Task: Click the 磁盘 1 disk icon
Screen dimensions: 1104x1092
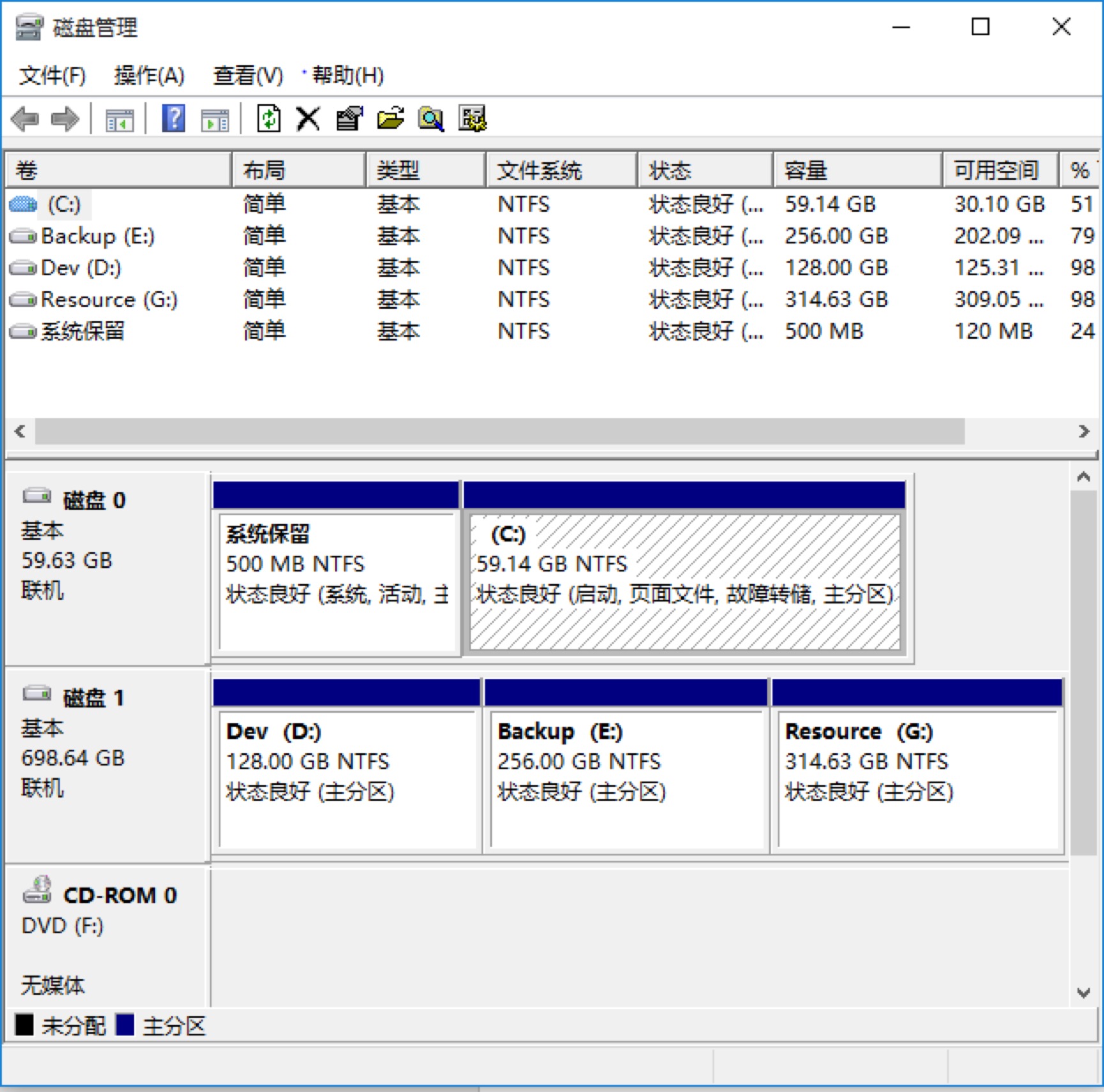Action: (37, 694)
